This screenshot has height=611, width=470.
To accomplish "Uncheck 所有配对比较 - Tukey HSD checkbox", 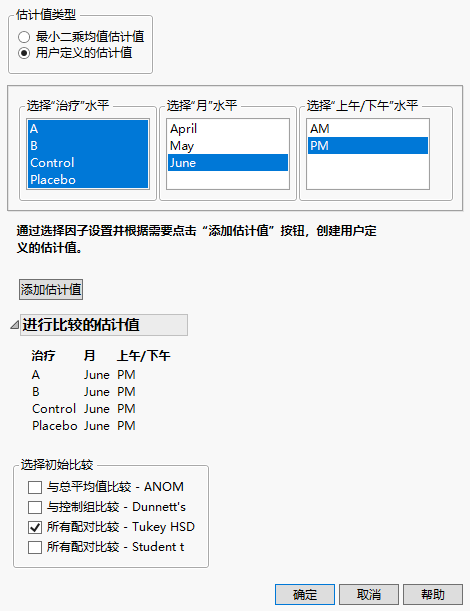I will pos(35,528).
